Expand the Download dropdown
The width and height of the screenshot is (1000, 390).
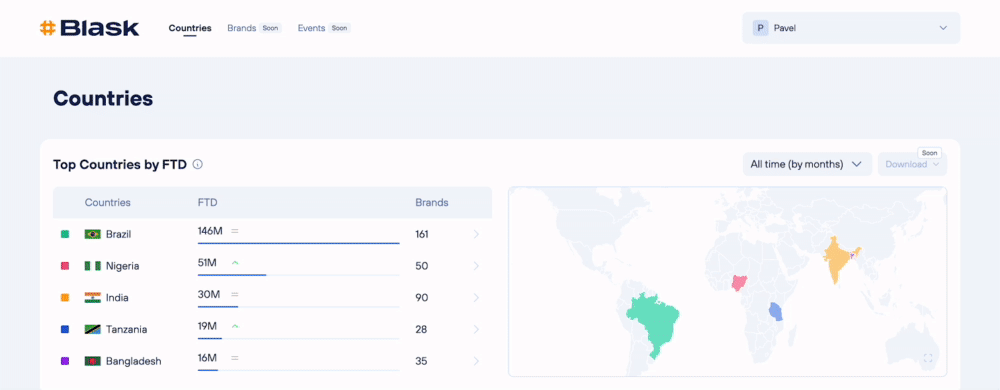coord(912,164)
